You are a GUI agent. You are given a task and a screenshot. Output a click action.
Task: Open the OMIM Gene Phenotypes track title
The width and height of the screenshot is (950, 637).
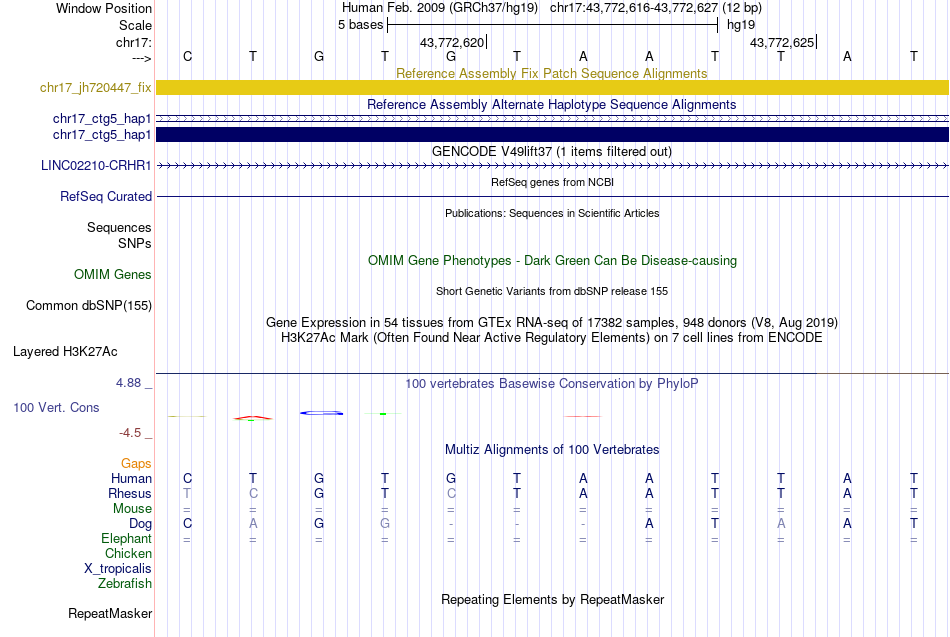click(x=552, y=261)
